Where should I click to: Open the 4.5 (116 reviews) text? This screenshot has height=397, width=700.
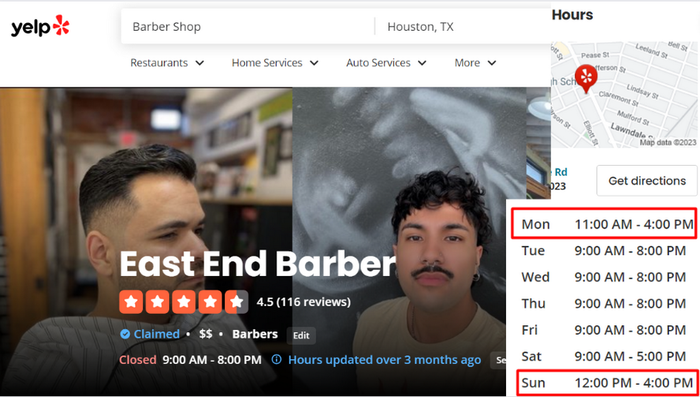(x=304, y=302)
